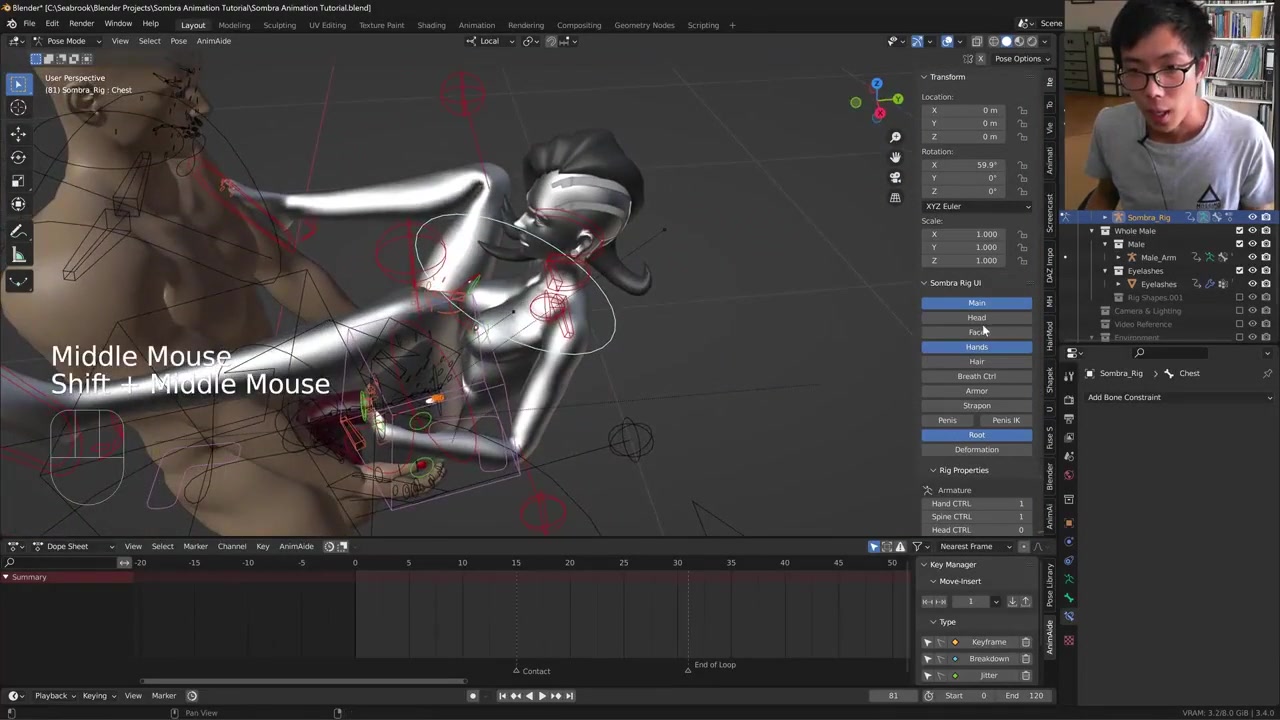Collapse the Rig Properties panel
Viewport: 1280px width, 720px height.
(x=933, y=470)
